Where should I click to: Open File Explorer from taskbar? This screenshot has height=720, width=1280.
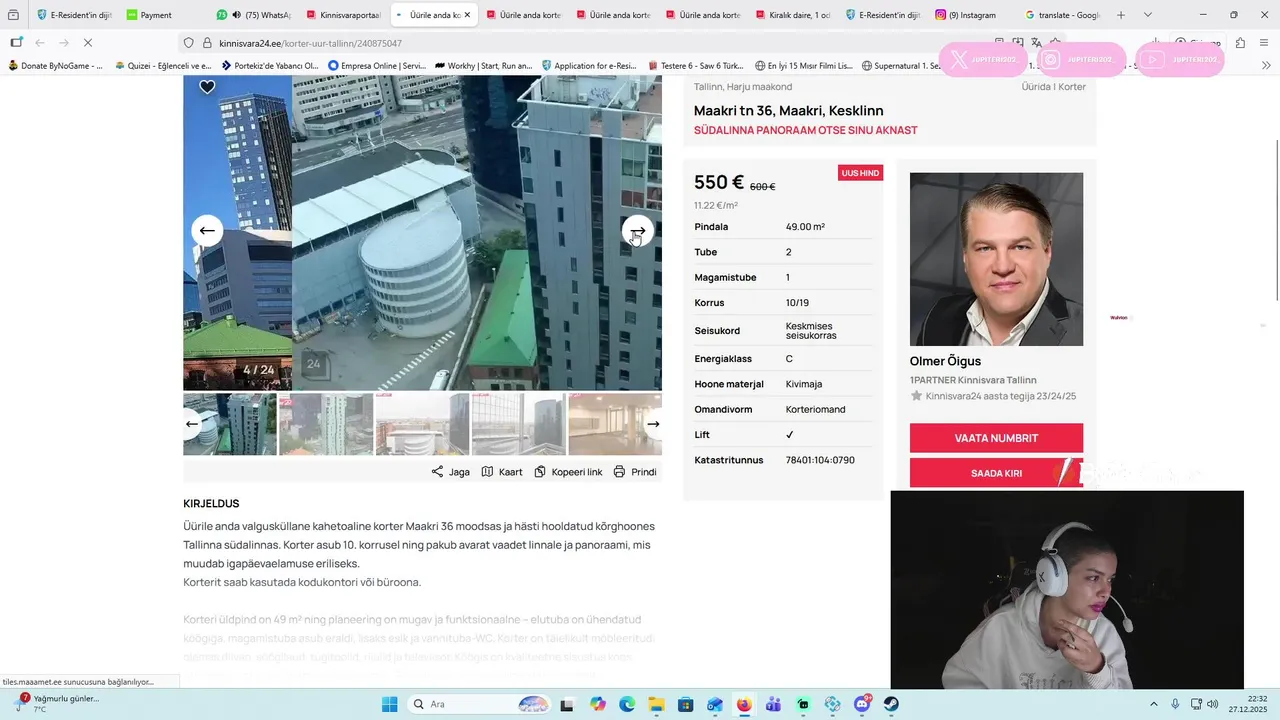656,704
